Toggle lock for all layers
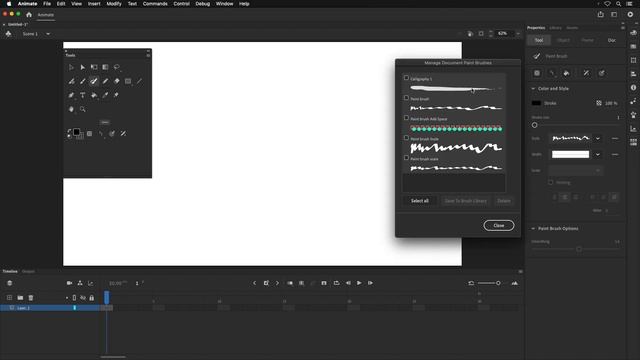This screenshot has width=640, height=360. [x=91, y=298]
